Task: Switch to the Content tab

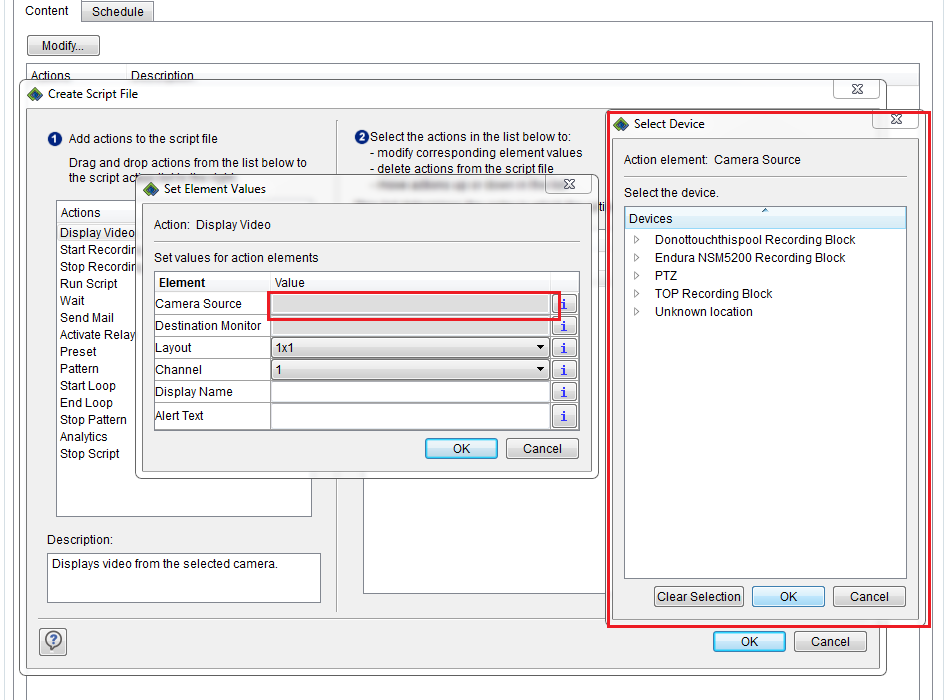Action: pyautogui.click(x=46, y=11)
